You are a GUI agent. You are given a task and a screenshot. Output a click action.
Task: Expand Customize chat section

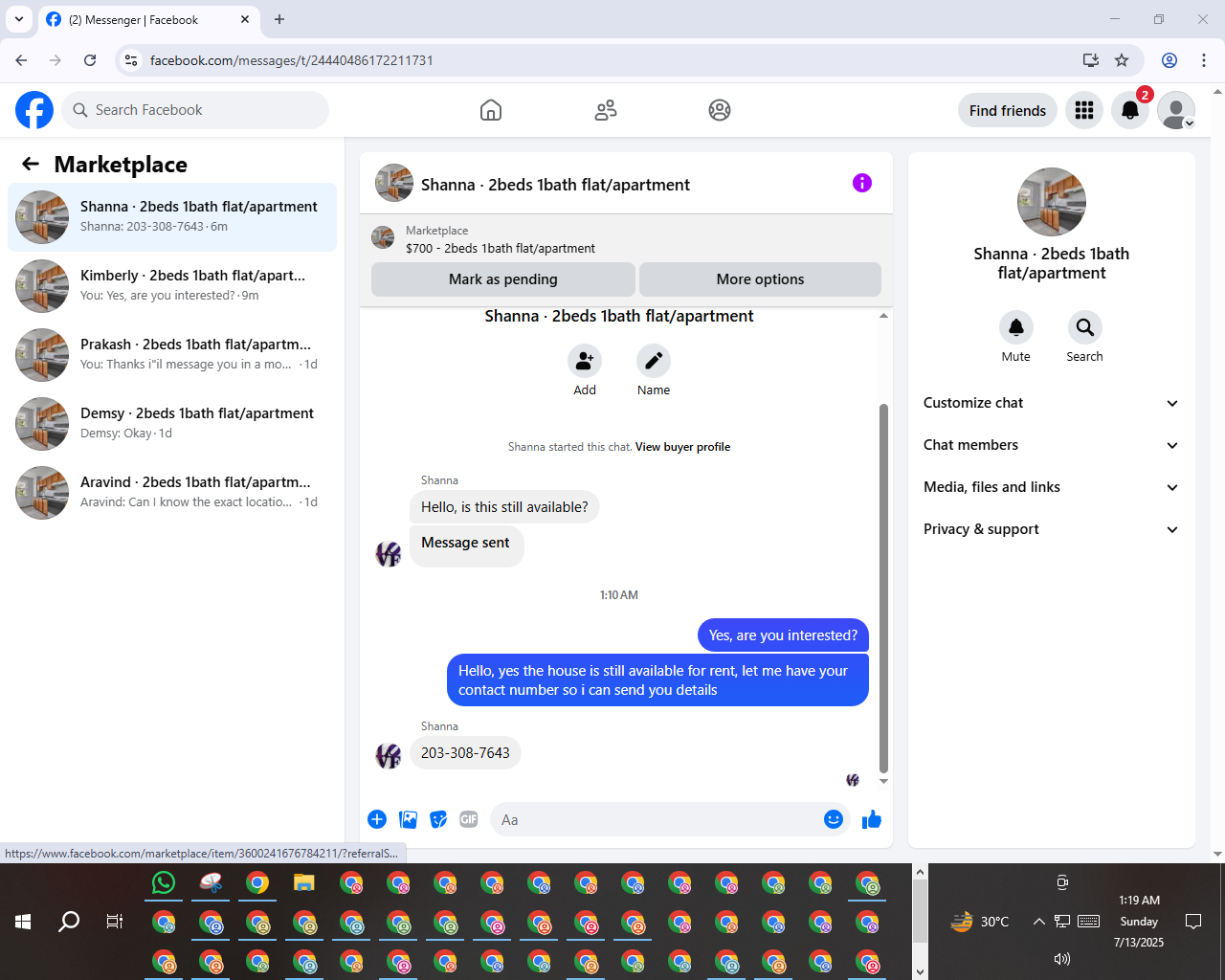tap(1052, 403)
